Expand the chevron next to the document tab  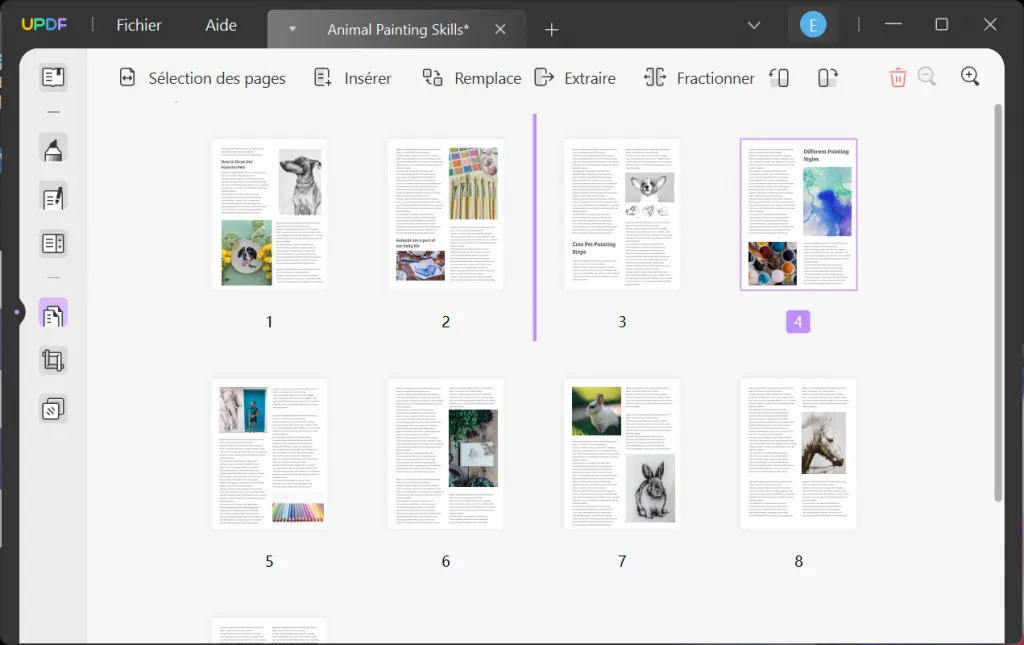(290, 29)
